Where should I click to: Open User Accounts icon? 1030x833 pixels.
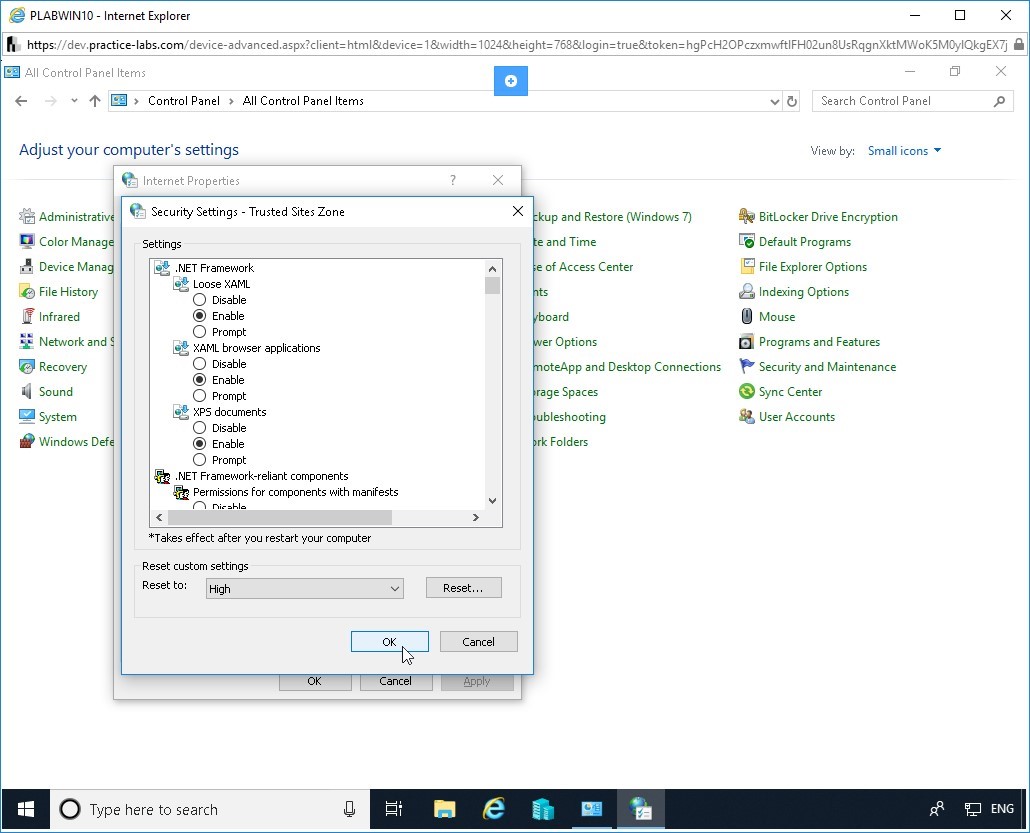pyautogui.click(x=746, y=416)
